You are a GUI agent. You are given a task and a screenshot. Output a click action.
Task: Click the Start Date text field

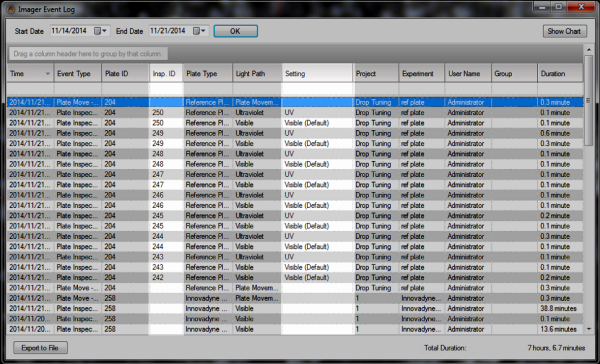(72, 31)
